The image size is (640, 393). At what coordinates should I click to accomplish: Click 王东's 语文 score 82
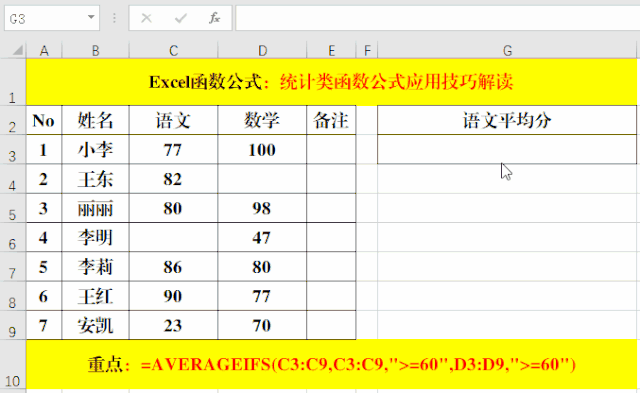tap(173, 179)
